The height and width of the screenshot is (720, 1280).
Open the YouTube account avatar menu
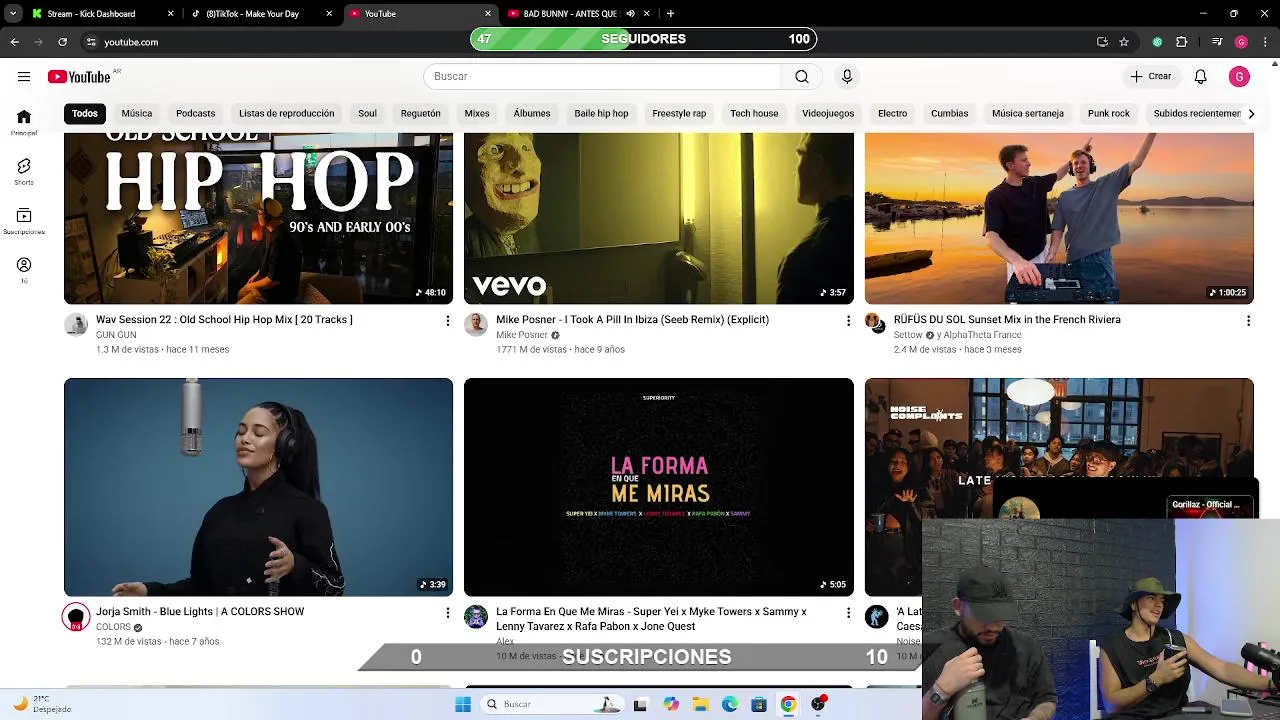[1239, 76]
